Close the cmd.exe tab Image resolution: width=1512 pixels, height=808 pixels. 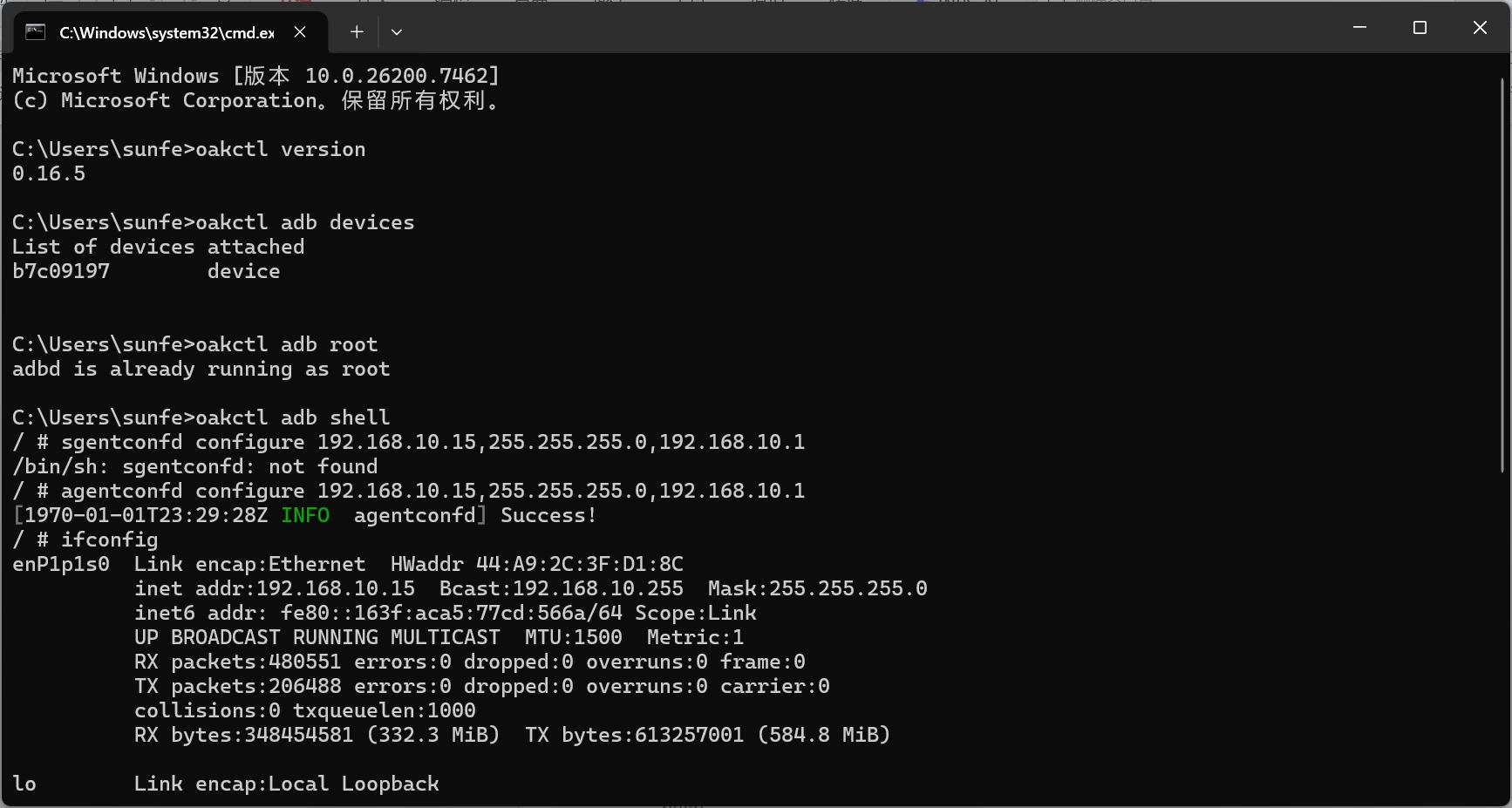(300, 32)
